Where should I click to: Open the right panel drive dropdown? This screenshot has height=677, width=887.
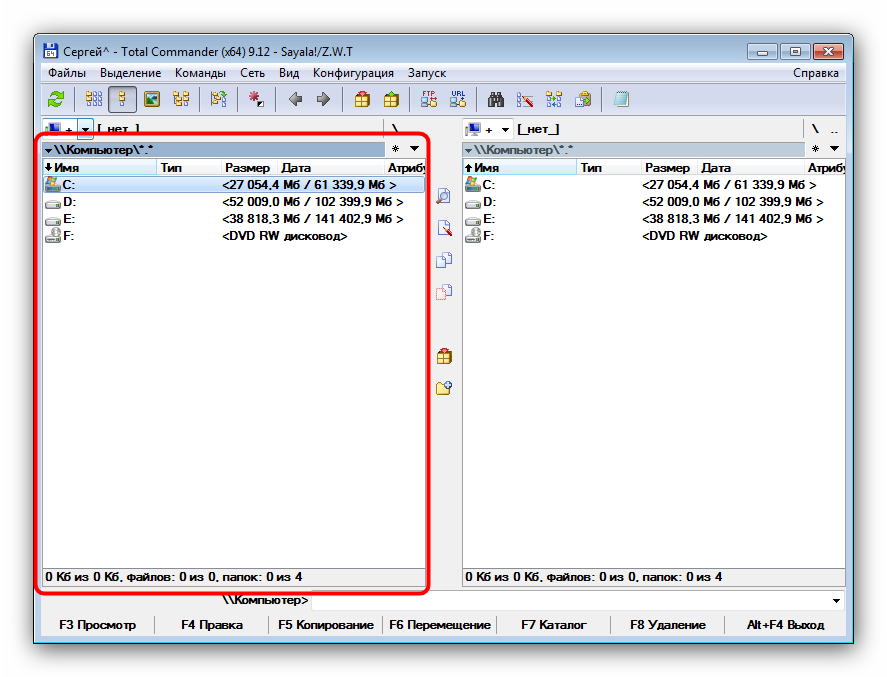[505, 130]
